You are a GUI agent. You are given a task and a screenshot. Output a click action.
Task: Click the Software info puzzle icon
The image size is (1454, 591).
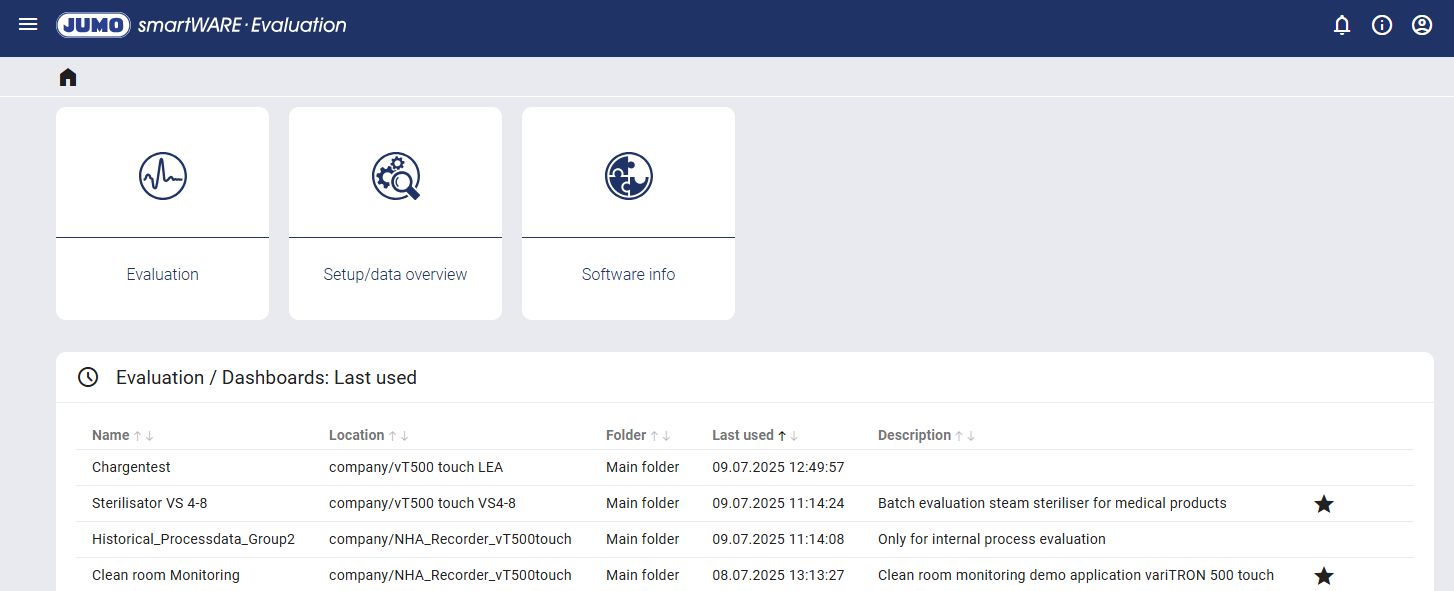pyautogui.click(x=628, y=176)
